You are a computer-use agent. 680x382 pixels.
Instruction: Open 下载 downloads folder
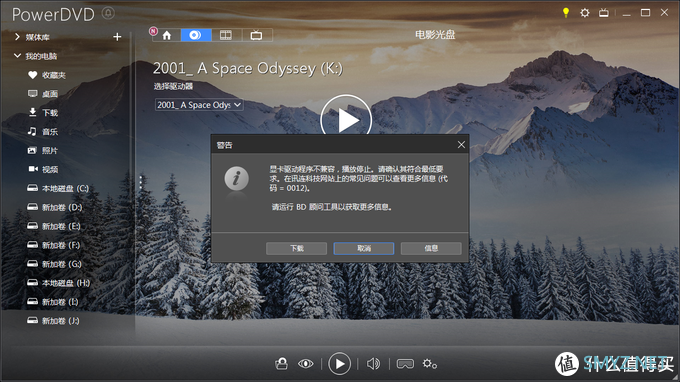coord(43,113)
